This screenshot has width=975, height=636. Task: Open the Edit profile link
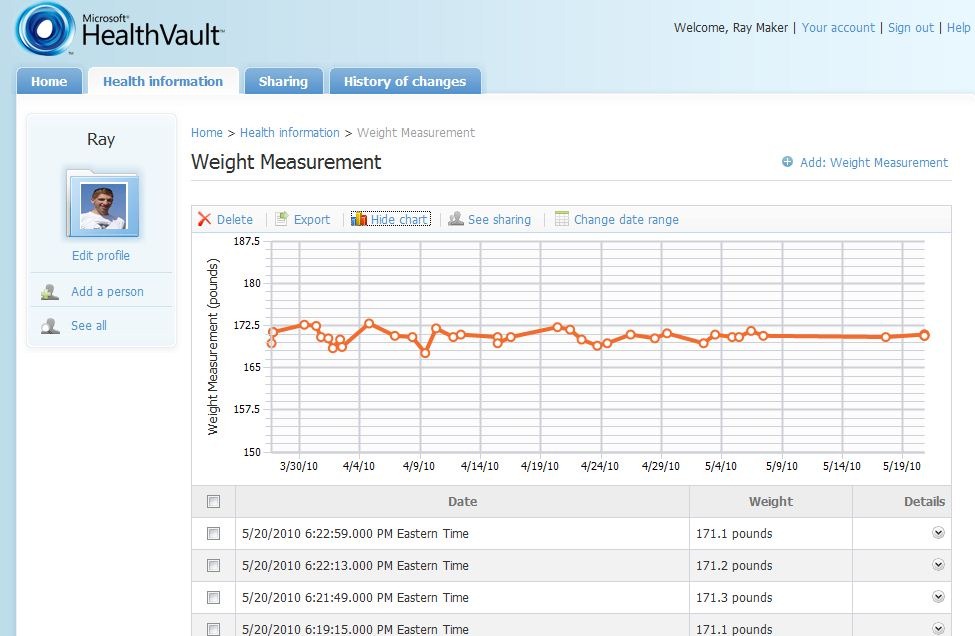click(x=101, y=256)
